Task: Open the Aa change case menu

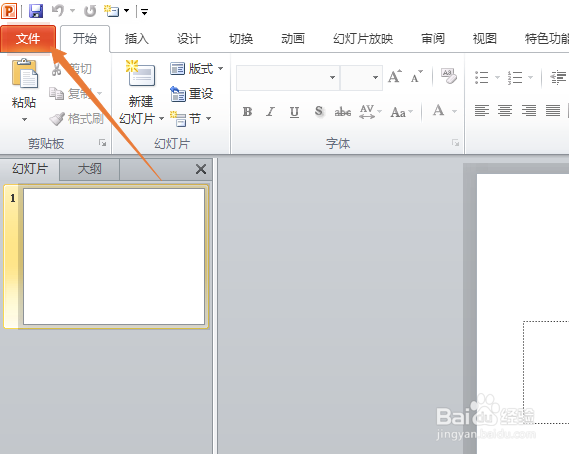Action: coord(402,112)
